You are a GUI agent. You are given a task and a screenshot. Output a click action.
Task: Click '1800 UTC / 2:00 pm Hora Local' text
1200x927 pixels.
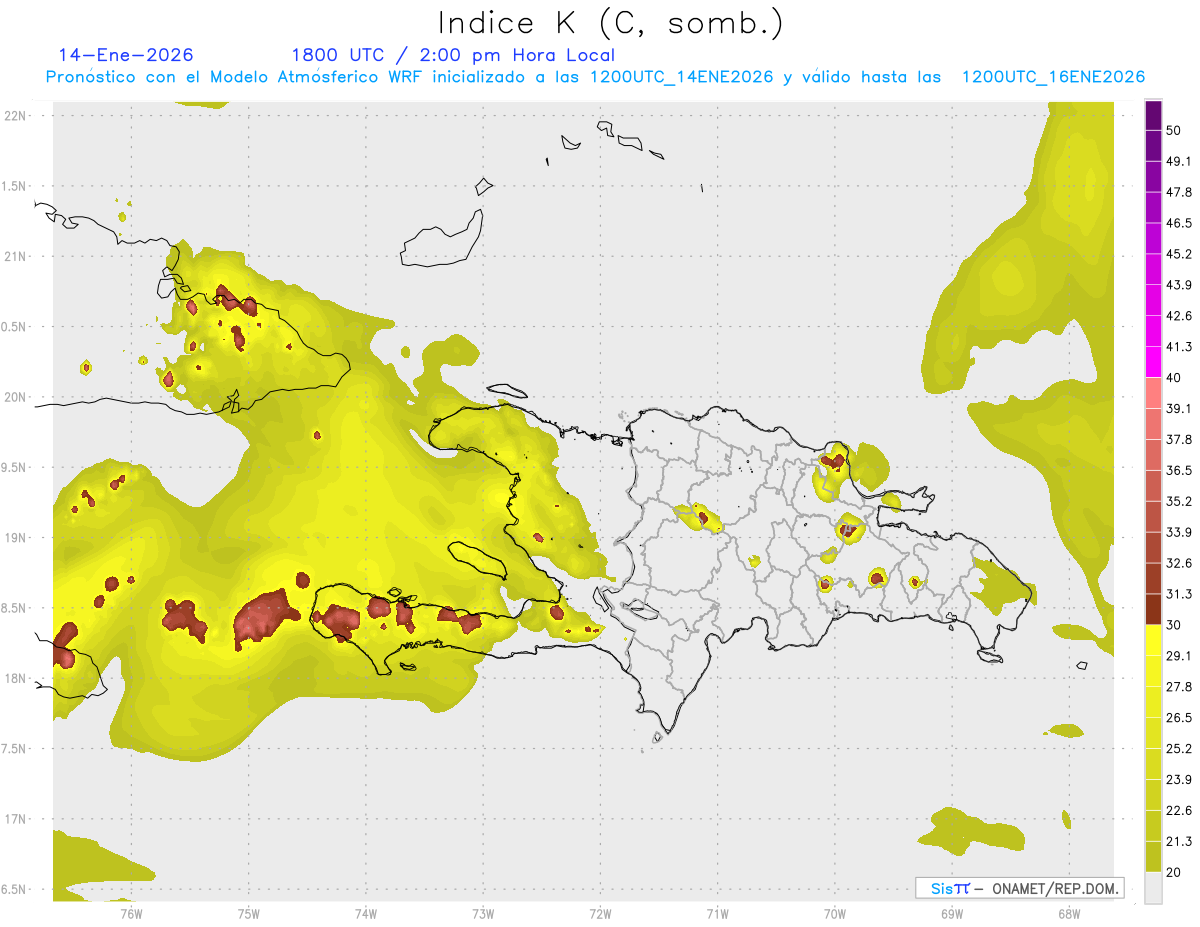coord(453,55)
